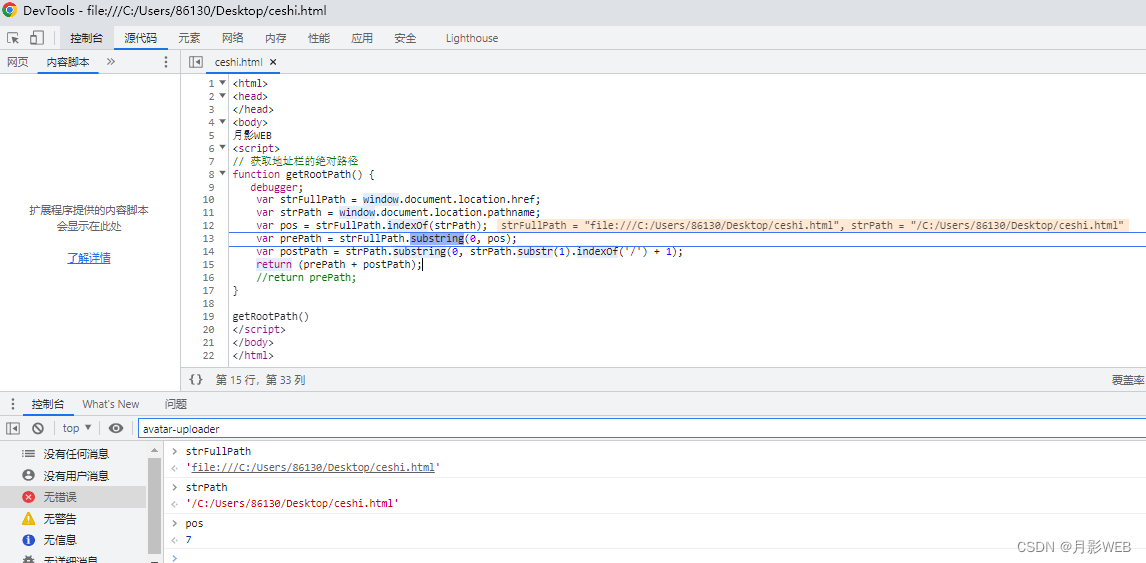Image resolution: width=1146 pixels, height=563 pixels.
Task: Clear the console with the ban icon
Action: [38, 428]
